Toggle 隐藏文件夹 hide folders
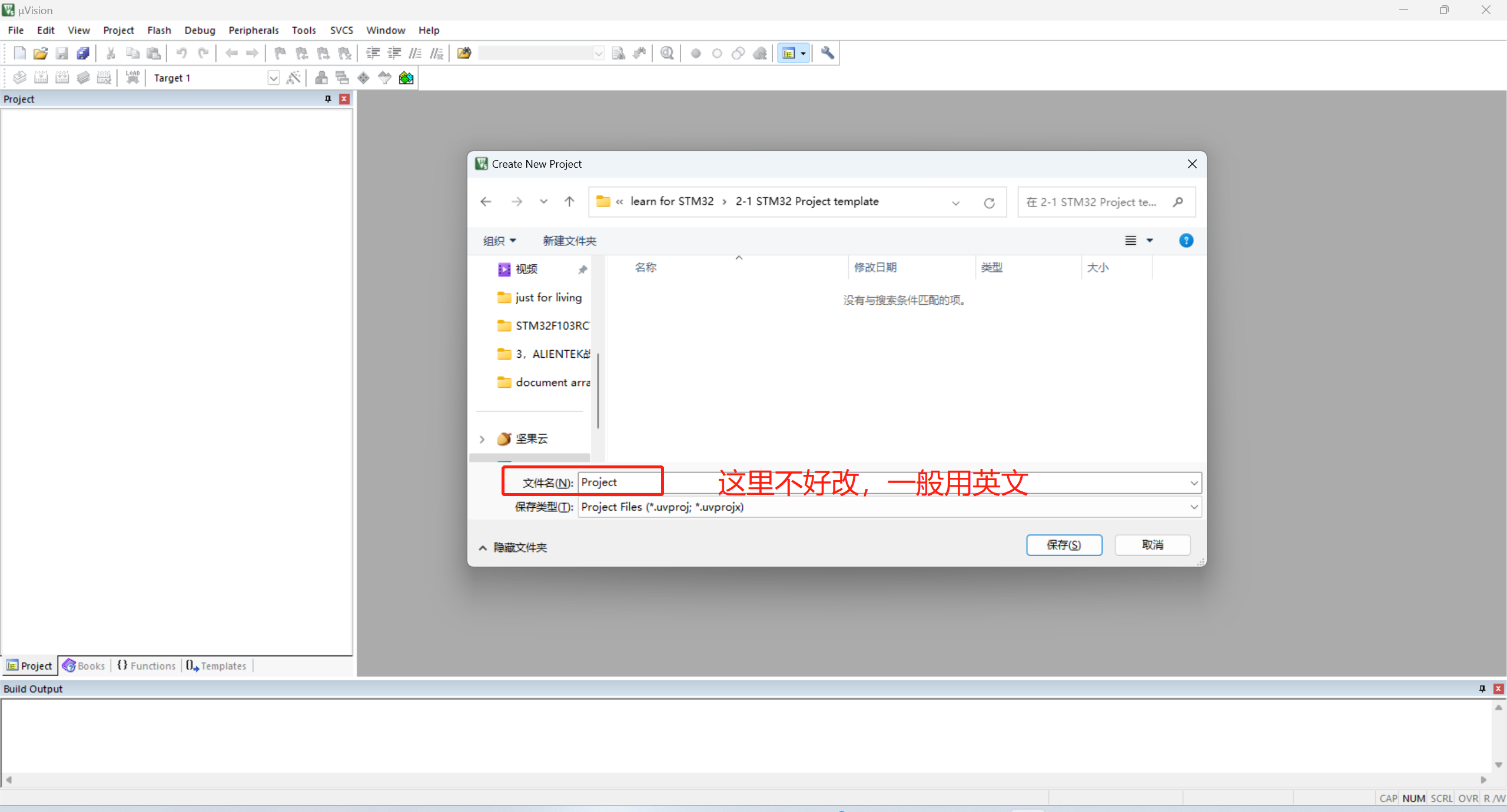The width and height of the screenshot is (1507, 812). (x=513, y=547)
